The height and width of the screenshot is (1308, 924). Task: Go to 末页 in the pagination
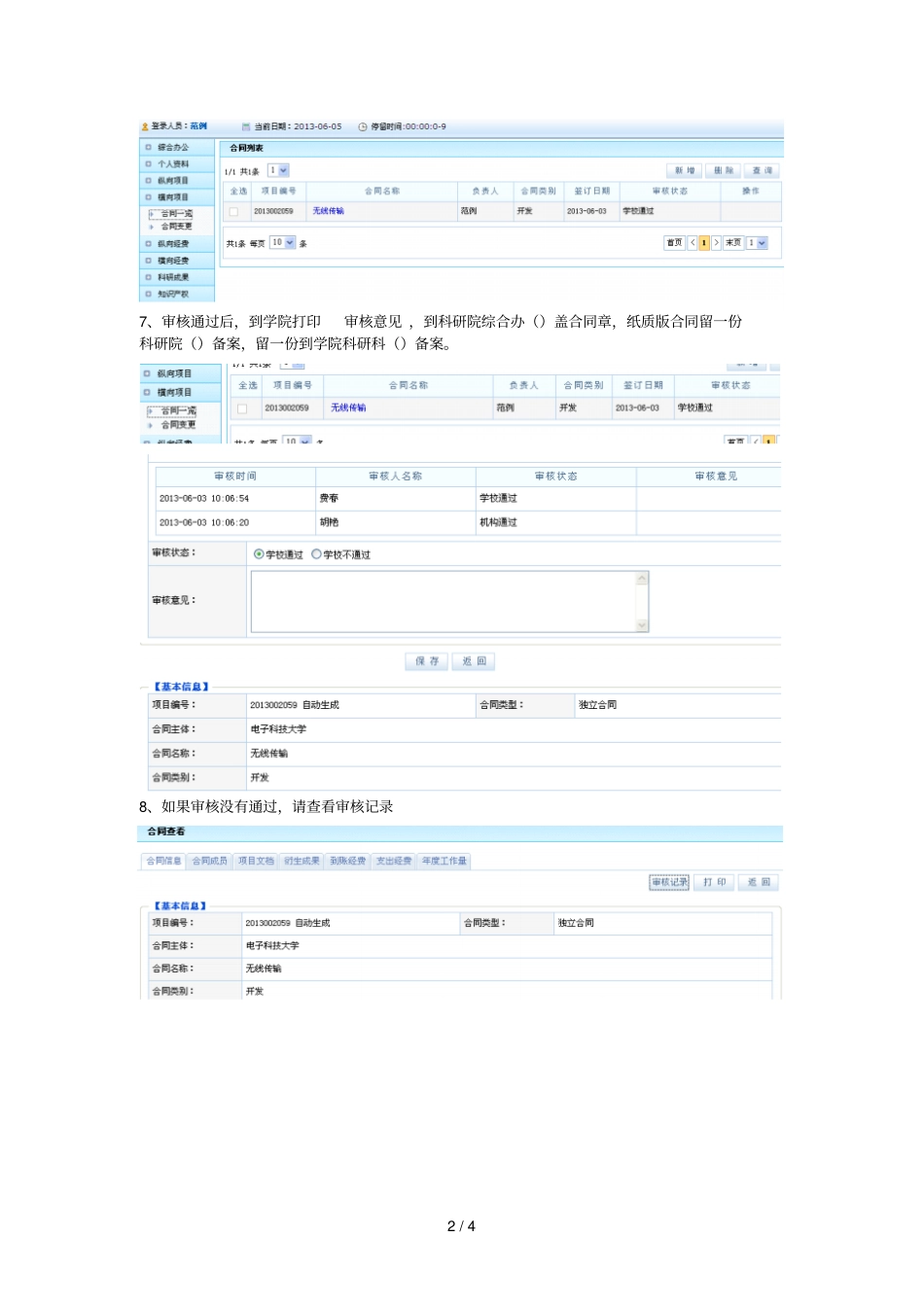pos(733,243)
